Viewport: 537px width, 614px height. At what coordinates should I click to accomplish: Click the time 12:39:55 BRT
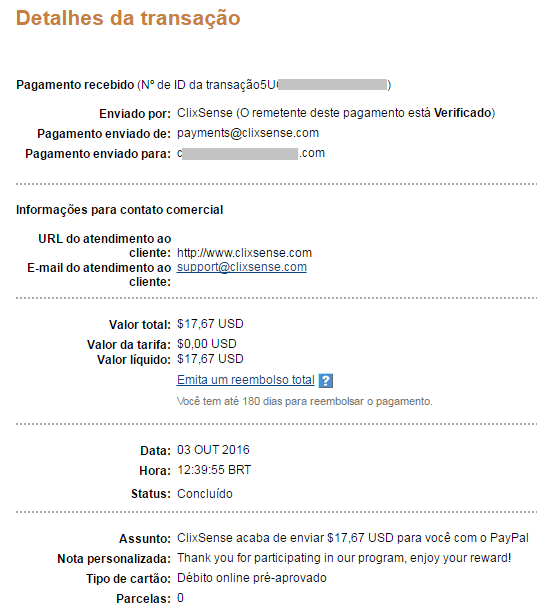tap(214, 470)
